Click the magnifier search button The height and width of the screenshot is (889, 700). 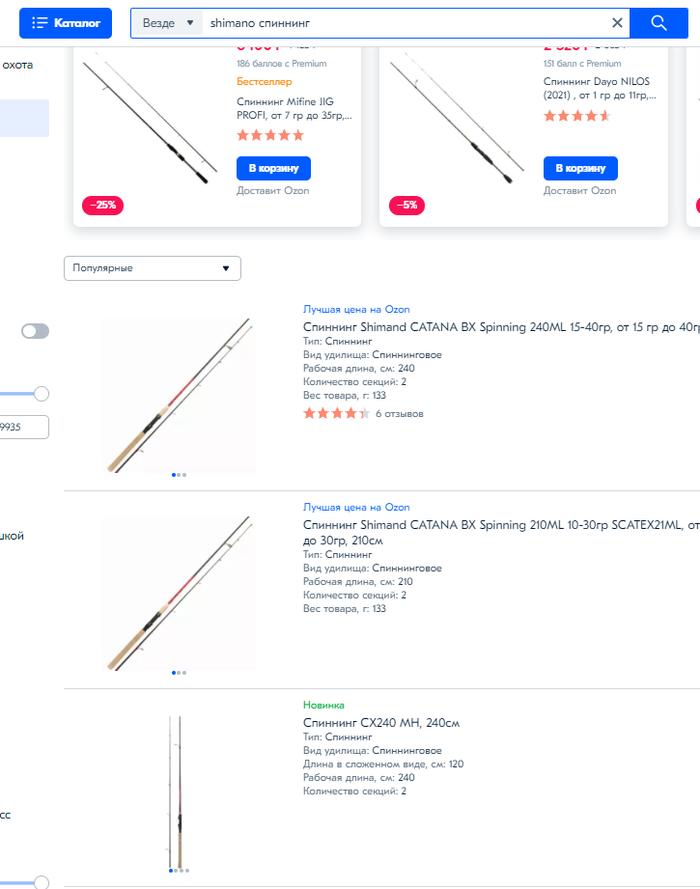pyautogui.click(x=659, y=23)
